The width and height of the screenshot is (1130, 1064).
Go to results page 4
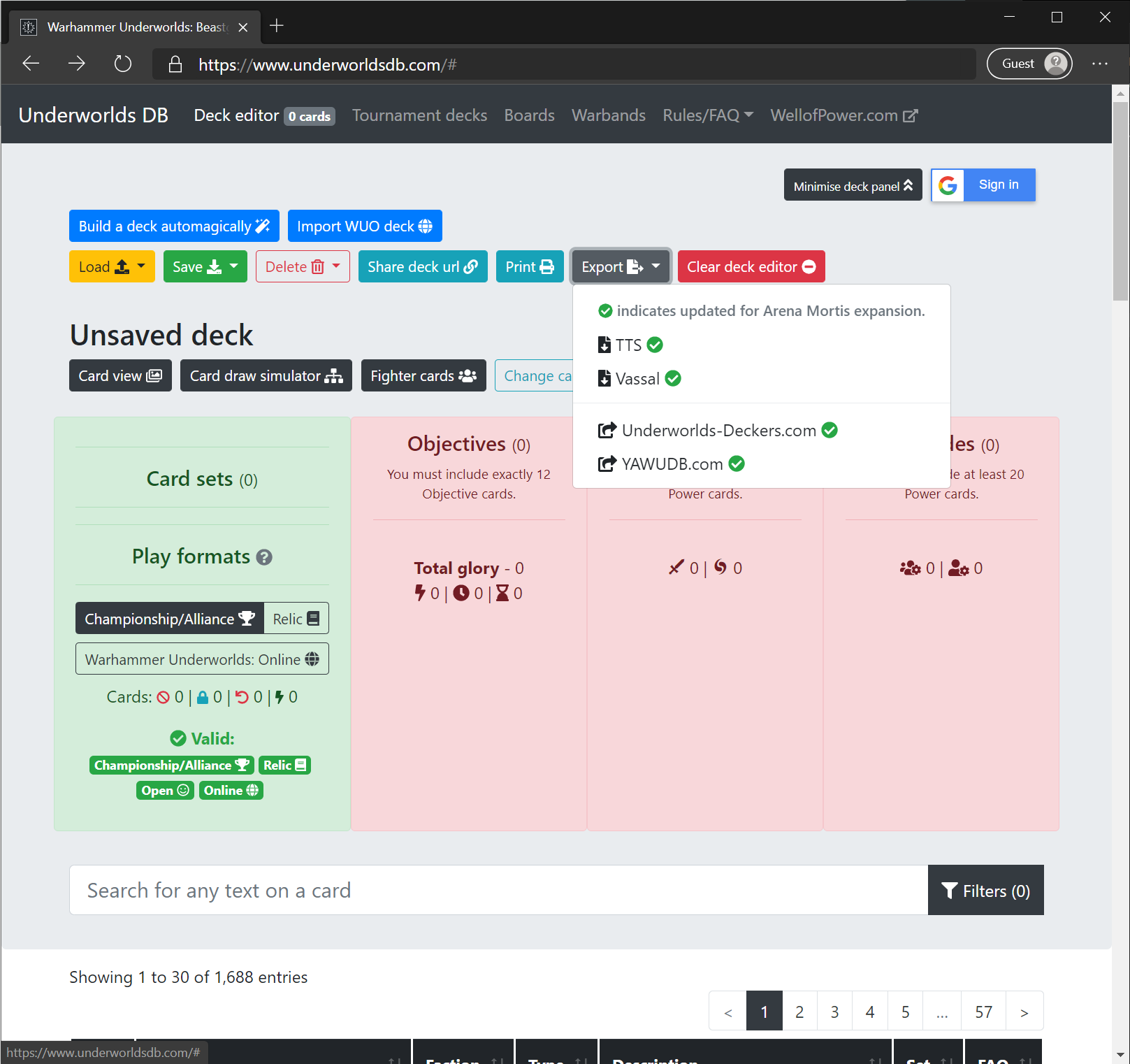[x=870, y=1011]
